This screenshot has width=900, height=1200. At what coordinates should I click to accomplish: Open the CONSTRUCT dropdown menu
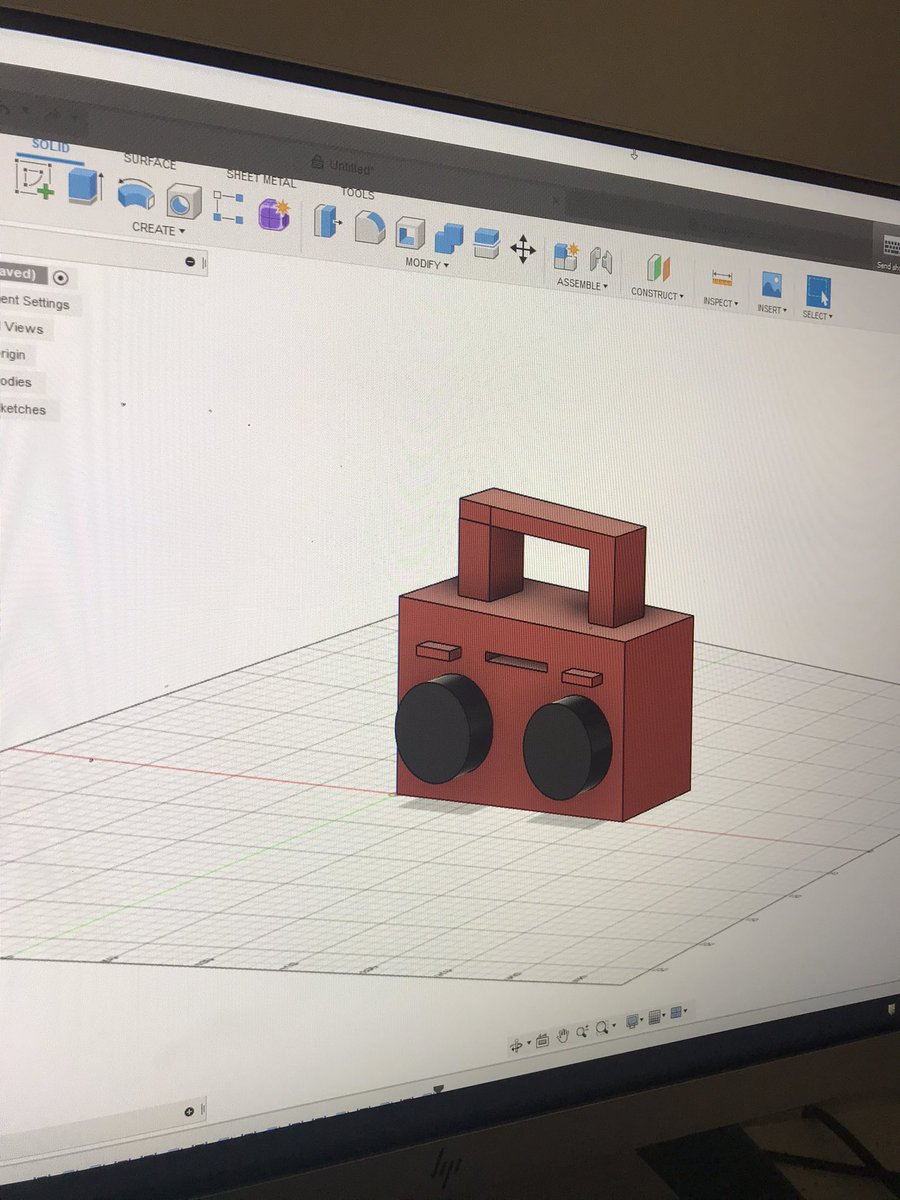tap(657, 295)
